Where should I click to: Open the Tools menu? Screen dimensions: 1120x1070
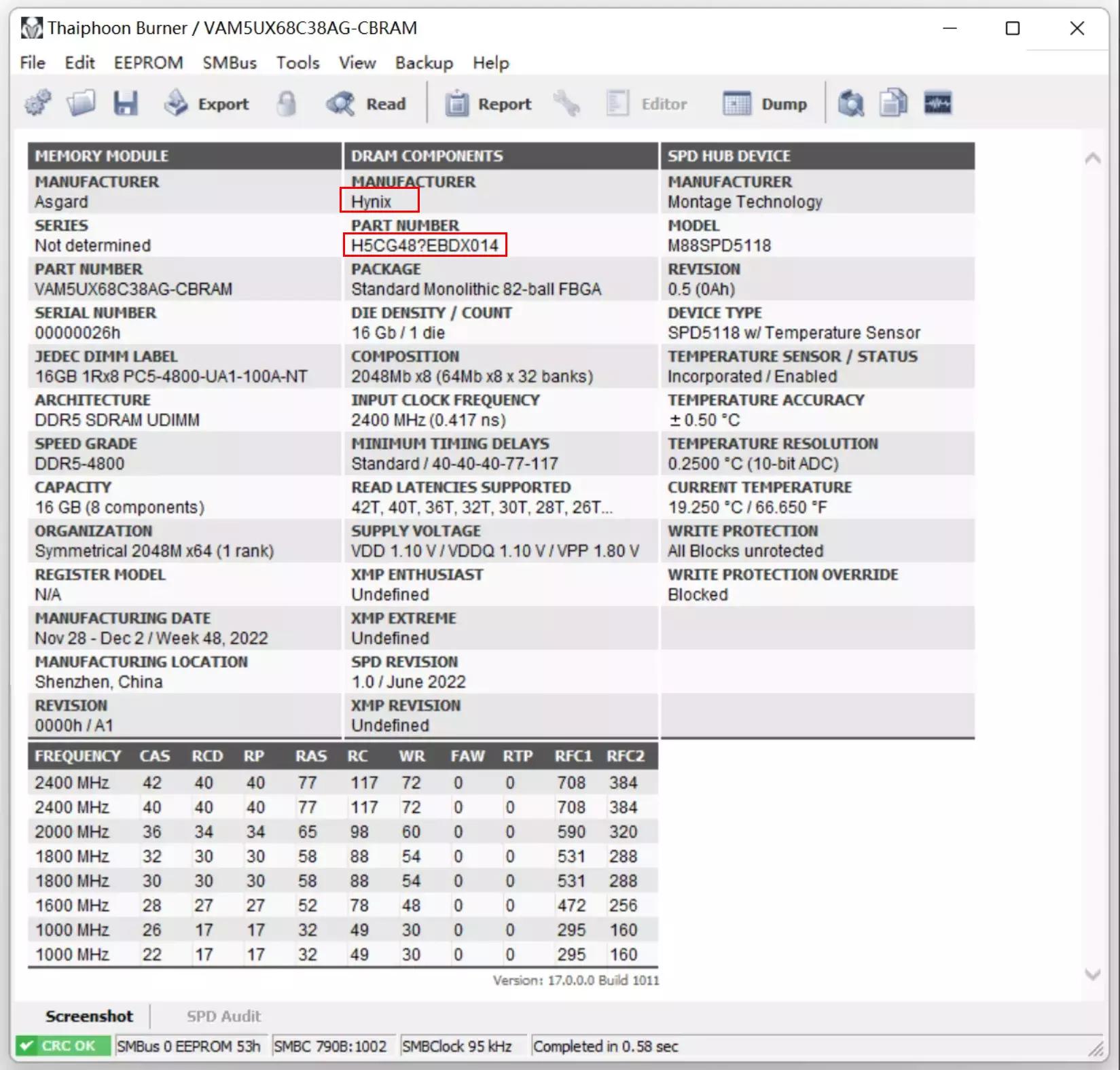click(297, 63)
